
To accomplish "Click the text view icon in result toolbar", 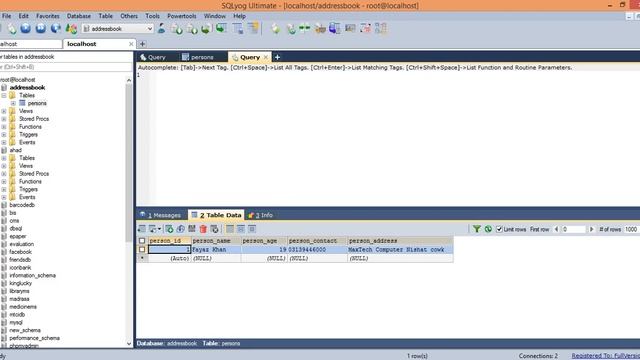I will (252, 229).
